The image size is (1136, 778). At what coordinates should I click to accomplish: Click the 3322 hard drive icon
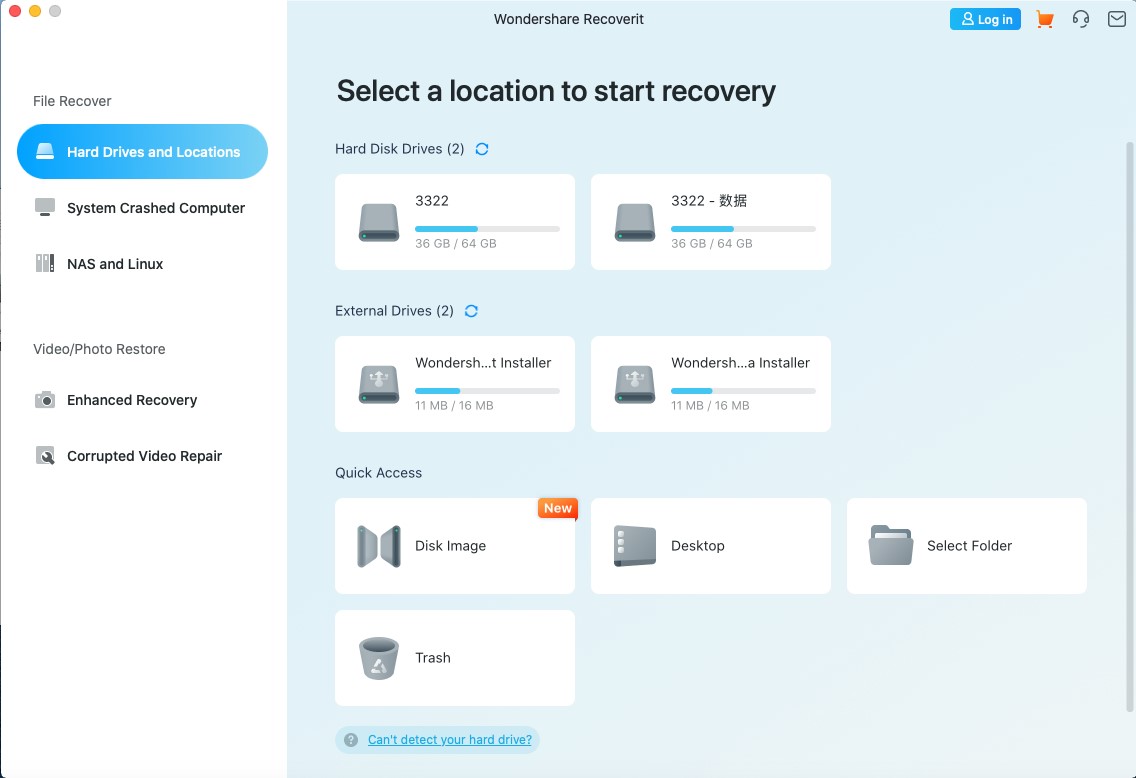click(x=379, y=222)
